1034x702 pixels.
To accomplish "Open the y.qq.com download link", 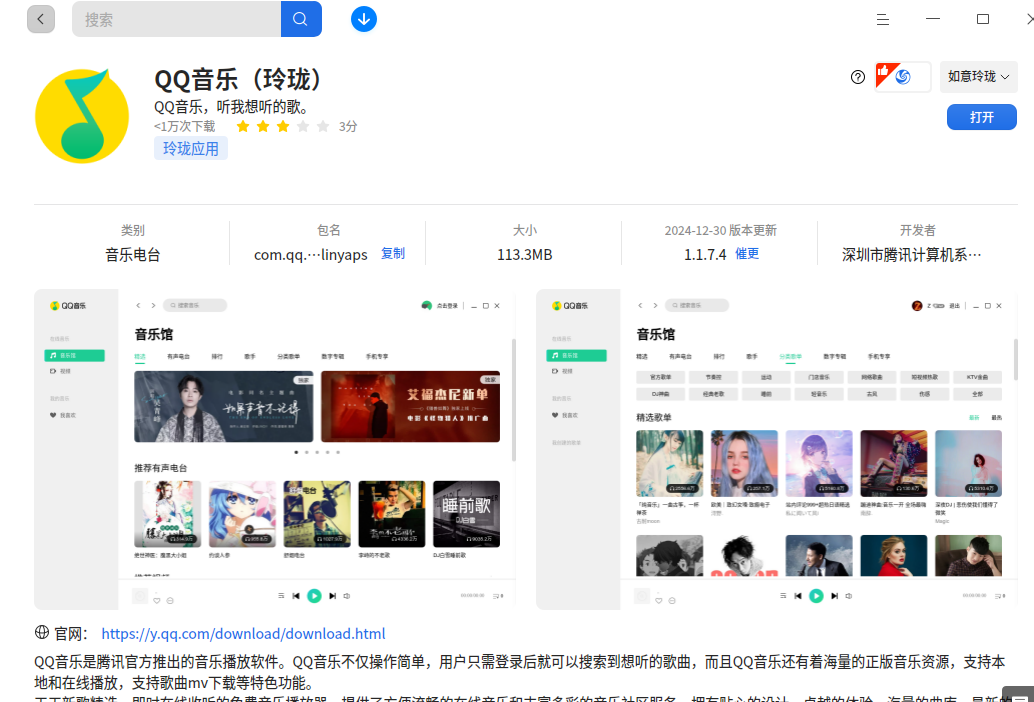I will tap(243, 633).
